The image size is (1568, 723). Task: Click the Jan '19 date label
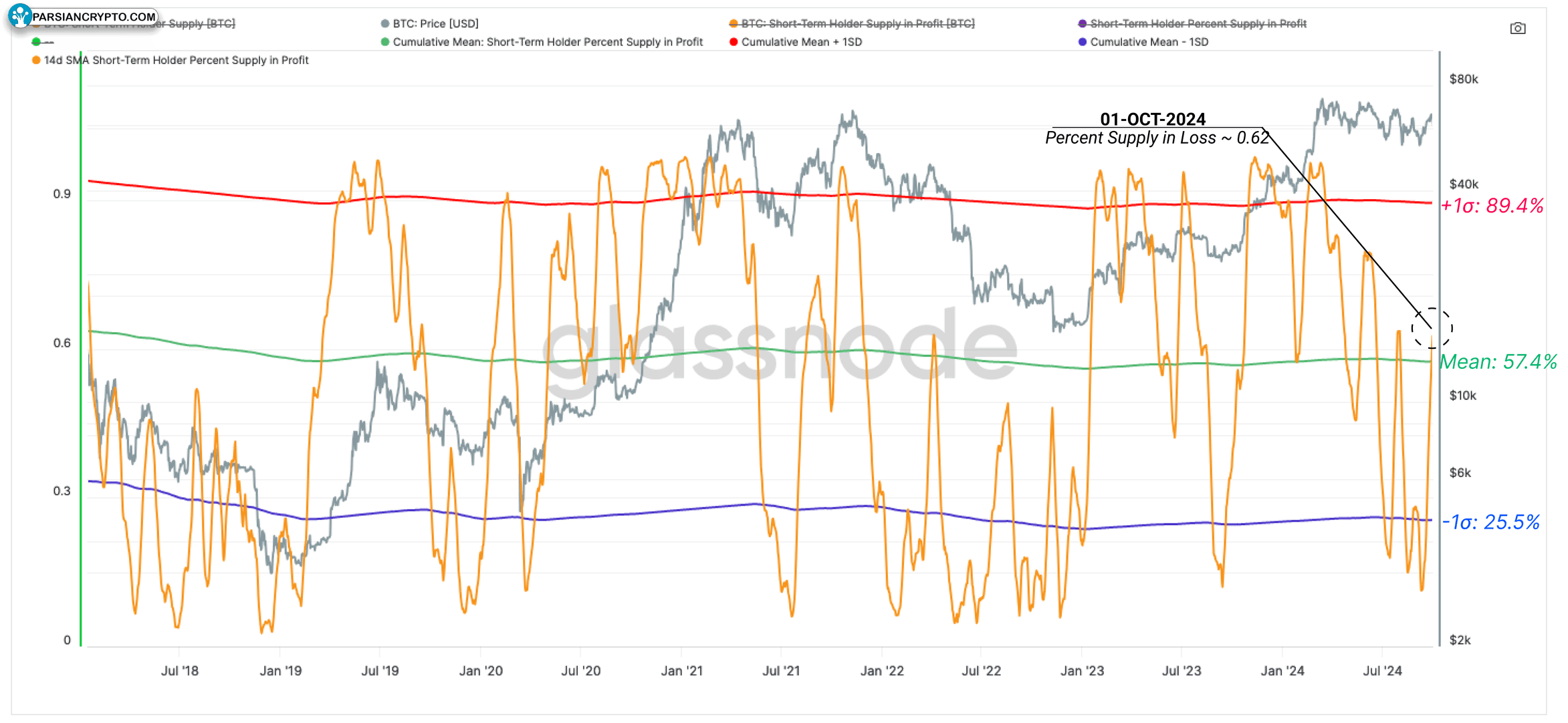(280, 670)
